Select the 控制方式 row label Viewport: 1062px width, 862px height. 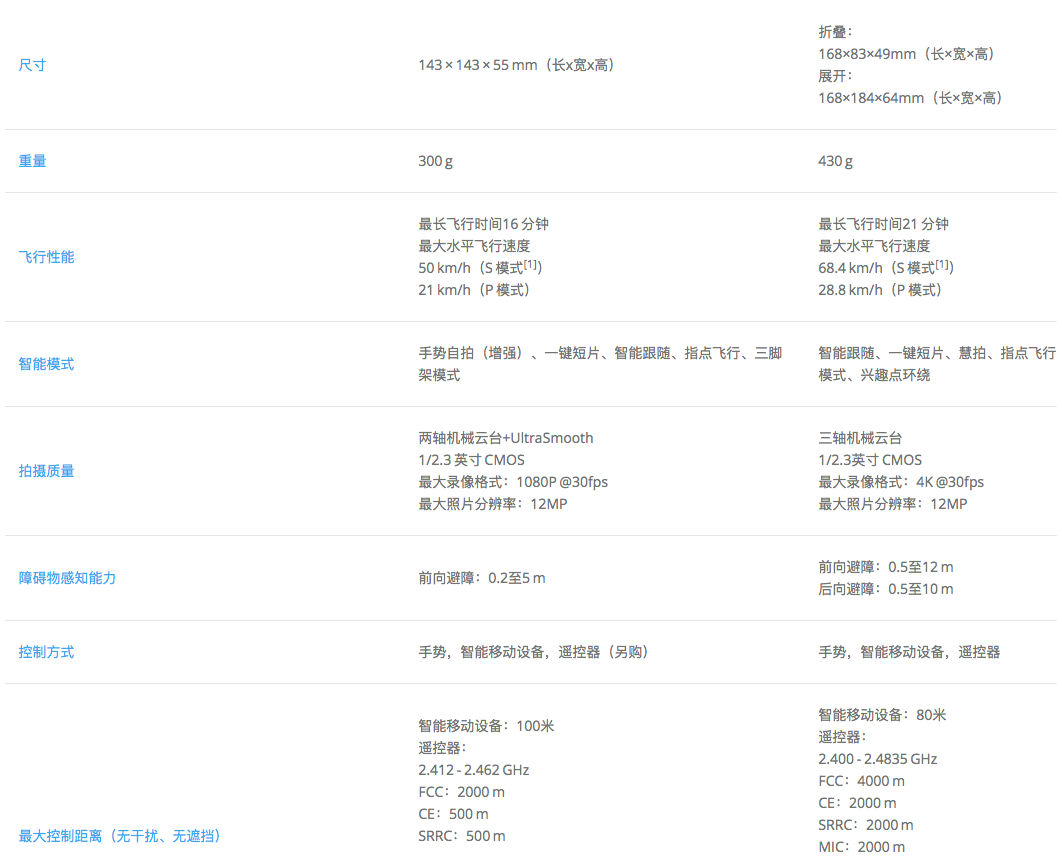pyautogui.click(x=46, y=652)
